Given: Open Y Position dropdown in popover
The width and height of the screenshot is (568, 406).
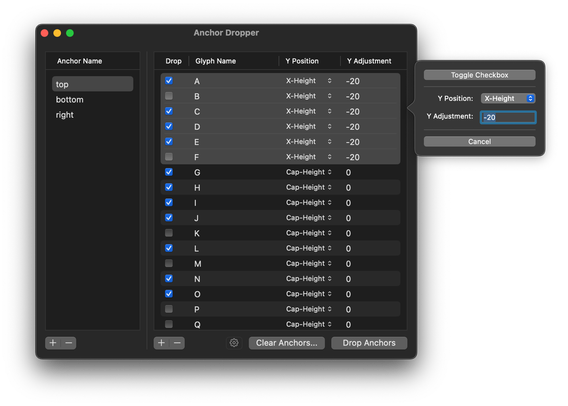Looking at the screenshot, I should (508, 98).
